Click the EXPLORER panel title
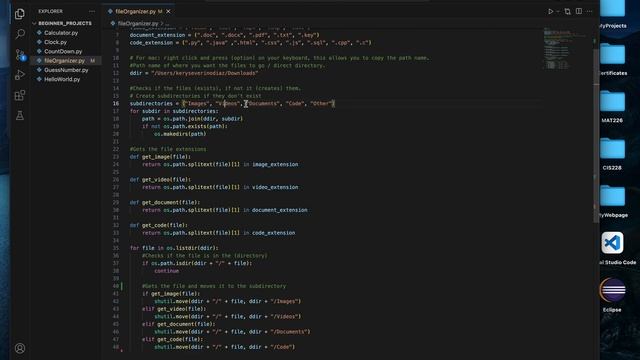The width and height of the screenshot is (640, 360). tap(51, 11)
